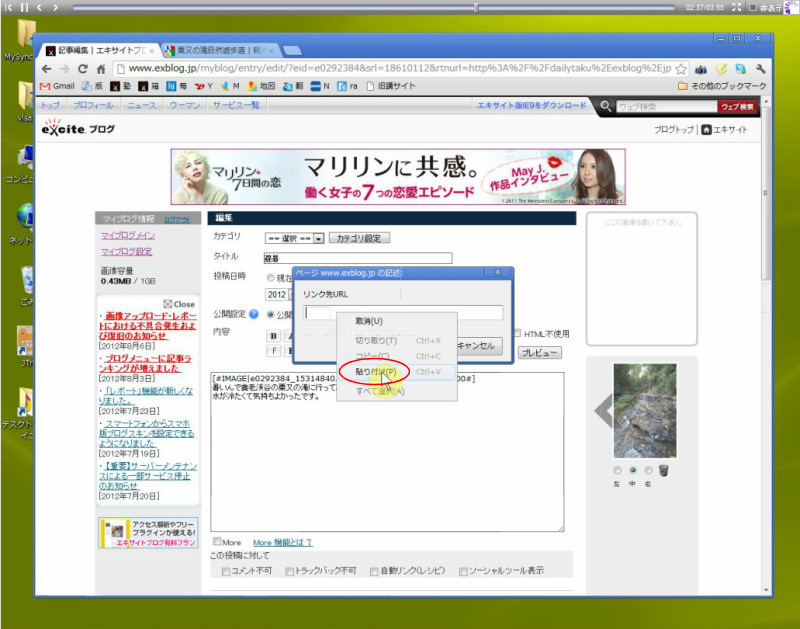The width and height of the screenshot is (800, 629).
Task: Click into the タイトル input field
Action: pos(358,258)
